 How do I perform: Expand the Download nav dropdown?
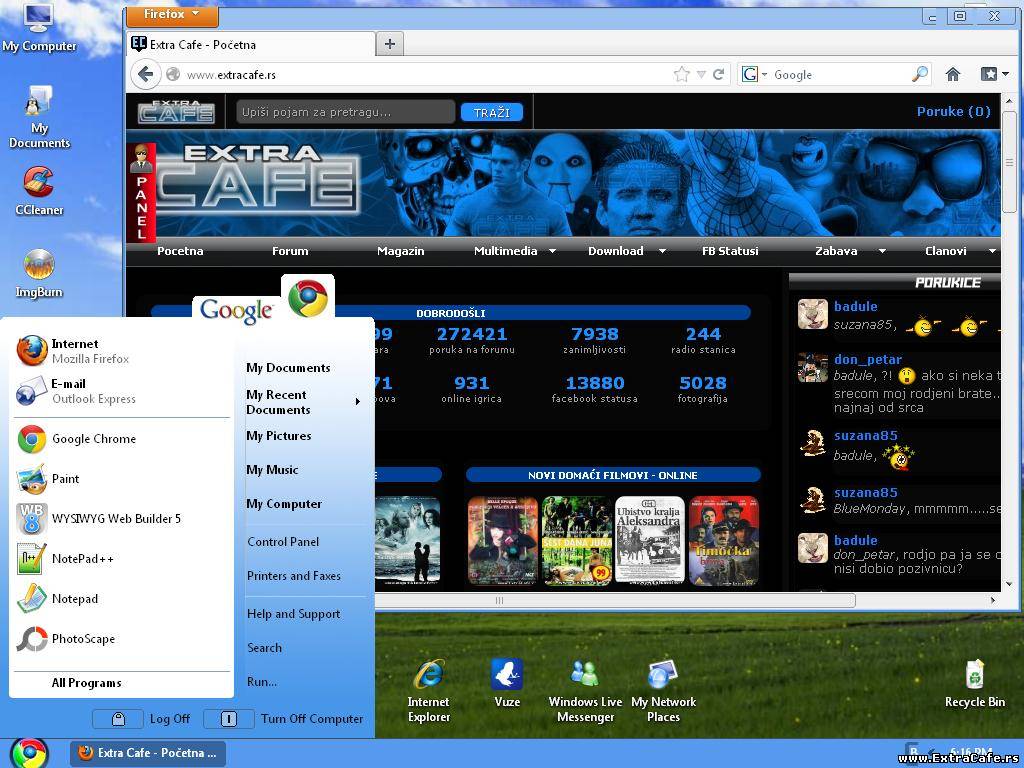coord(662,251)
